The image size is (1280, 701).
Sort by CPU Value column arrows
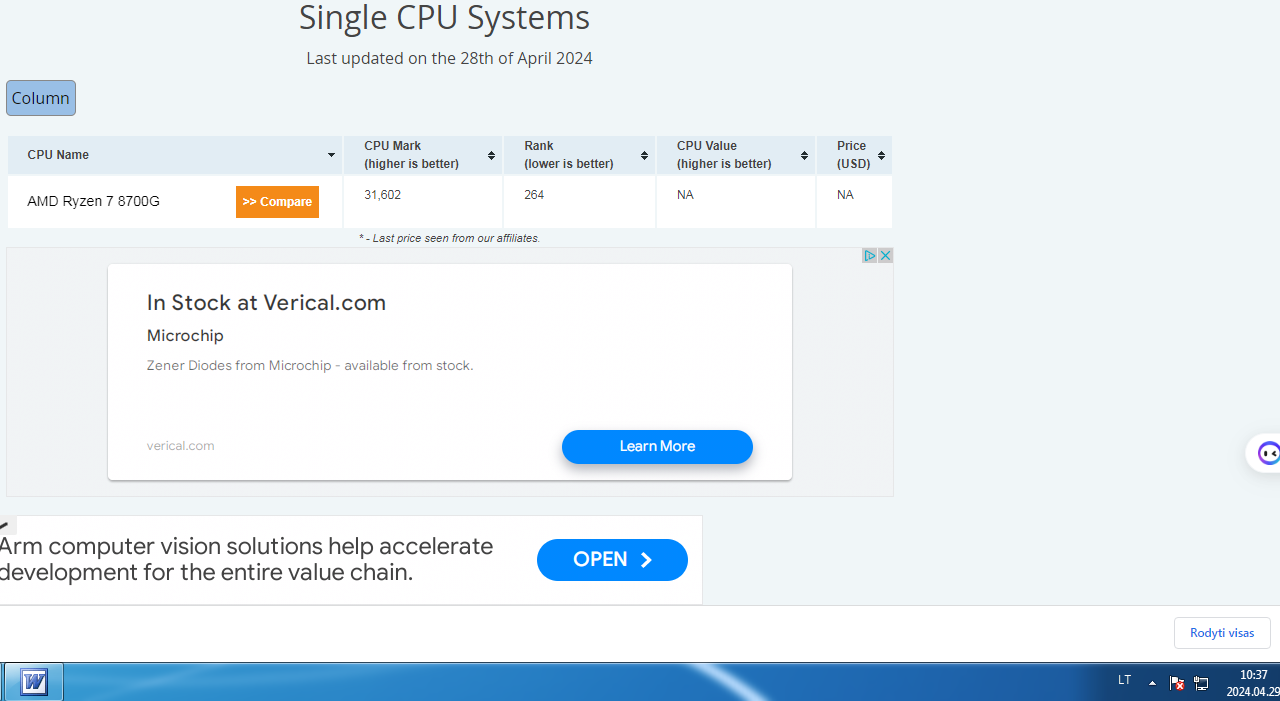pos(804,155)
